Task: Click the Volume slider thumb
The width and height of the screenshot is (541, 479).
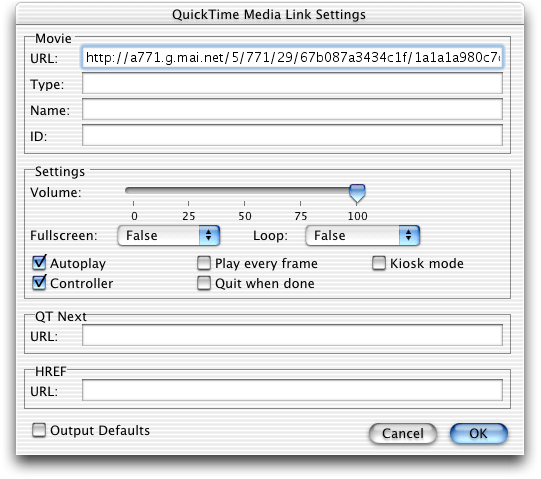Action: click(x=357, y=193)
